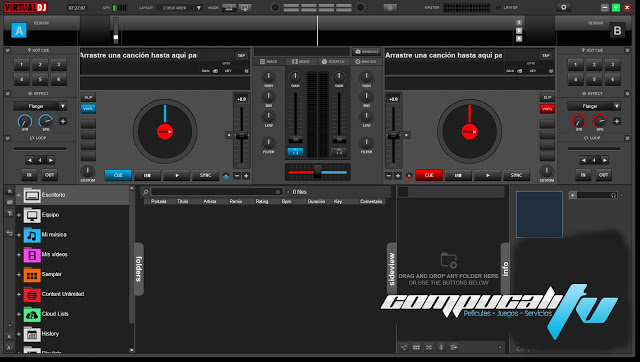The width and height of the screenshot is (640, 362).
Task: Select the Equipo computer icon
Action: tap(32, 215)
